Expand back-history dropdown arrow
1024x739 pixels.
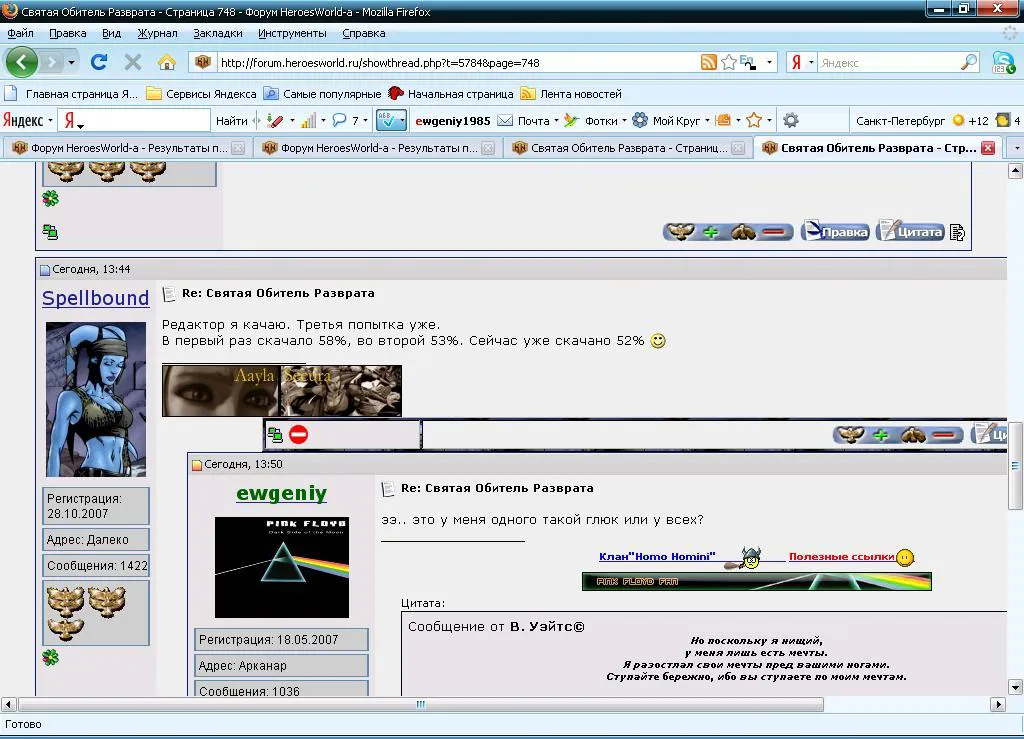[x=71, y=63]
